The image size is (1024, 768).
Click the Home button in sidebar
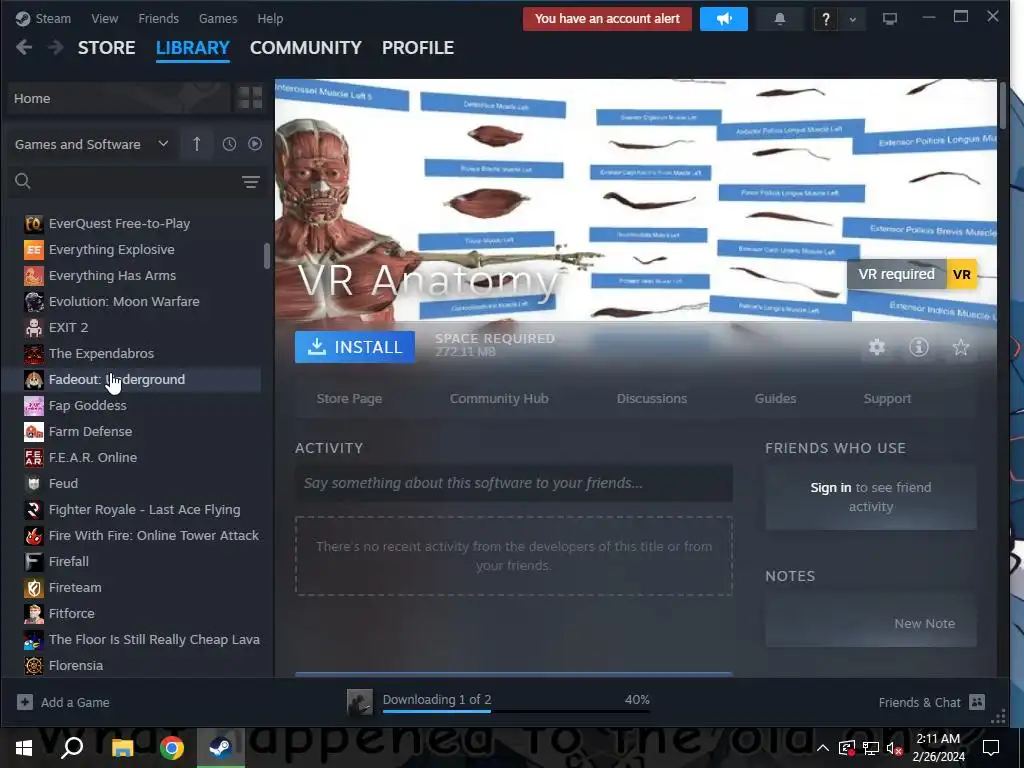(x=119, y=98)
